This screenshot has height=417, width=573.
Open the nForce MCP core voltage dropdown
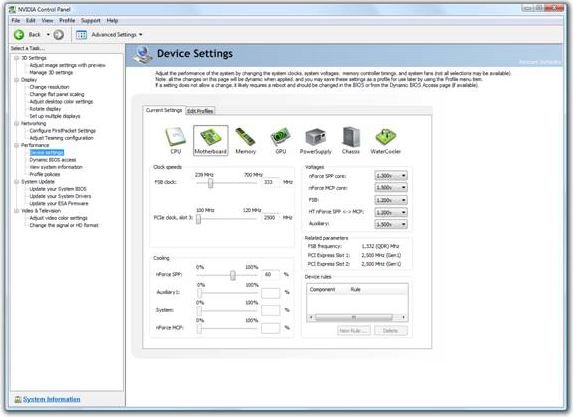[391, 187]
